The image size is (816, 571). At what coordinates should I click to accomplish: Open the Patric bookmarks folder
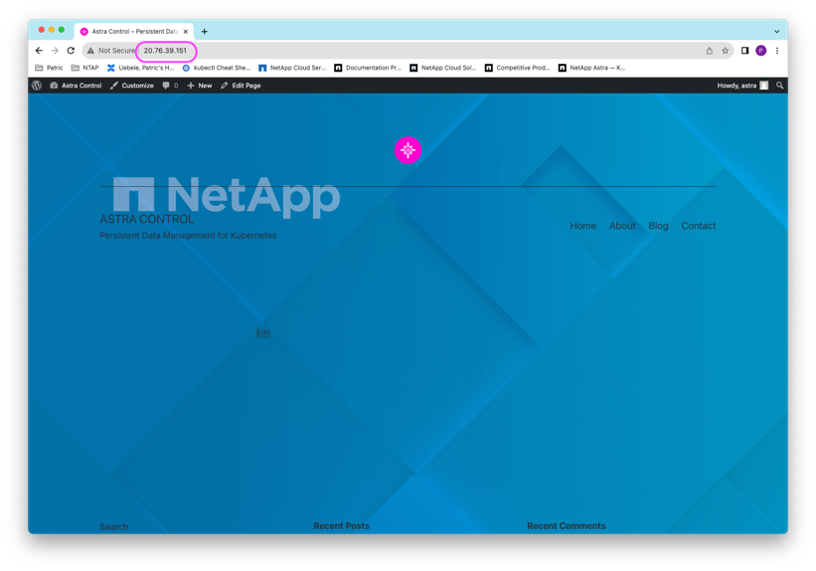(49, 68)
